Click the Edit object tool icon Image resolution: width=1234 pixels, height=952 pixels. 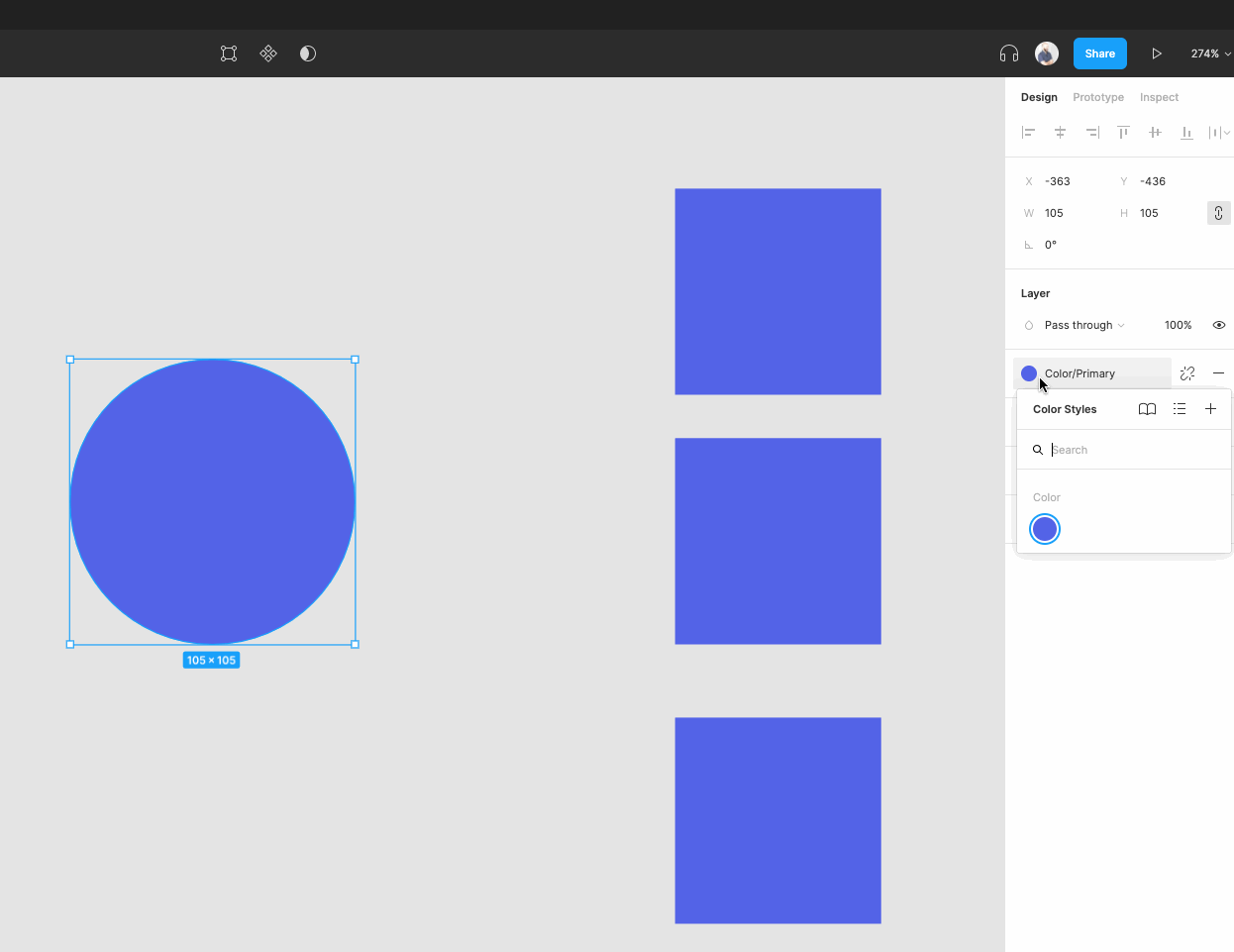[229, 53]
